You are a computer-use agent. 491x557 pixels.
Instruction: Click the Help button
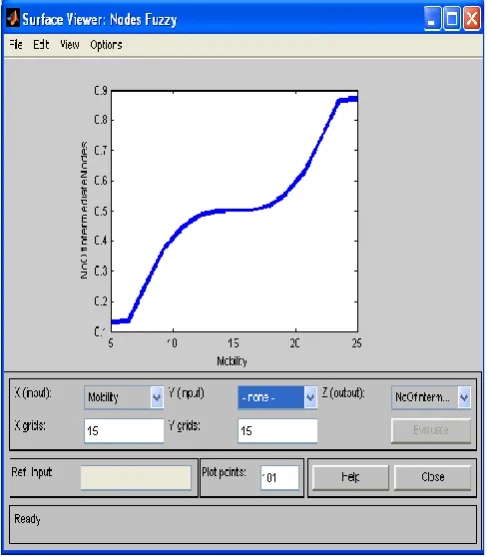350,477
